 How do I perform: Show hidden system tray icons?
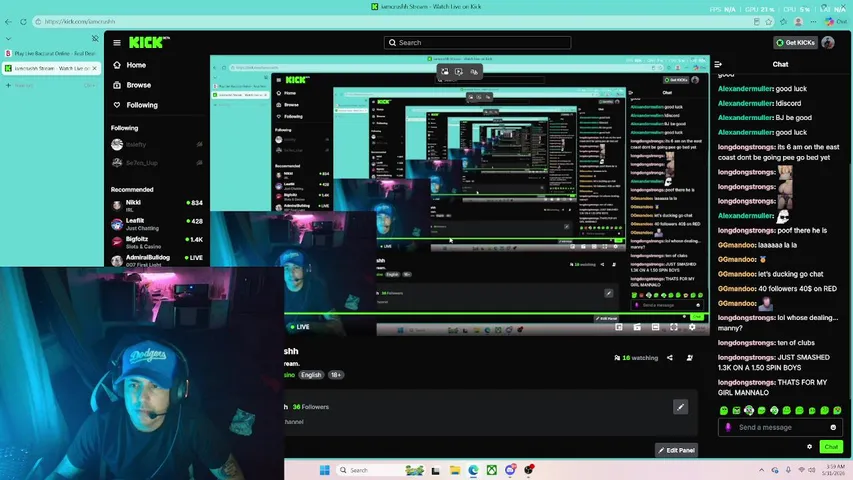pos(761,470)
